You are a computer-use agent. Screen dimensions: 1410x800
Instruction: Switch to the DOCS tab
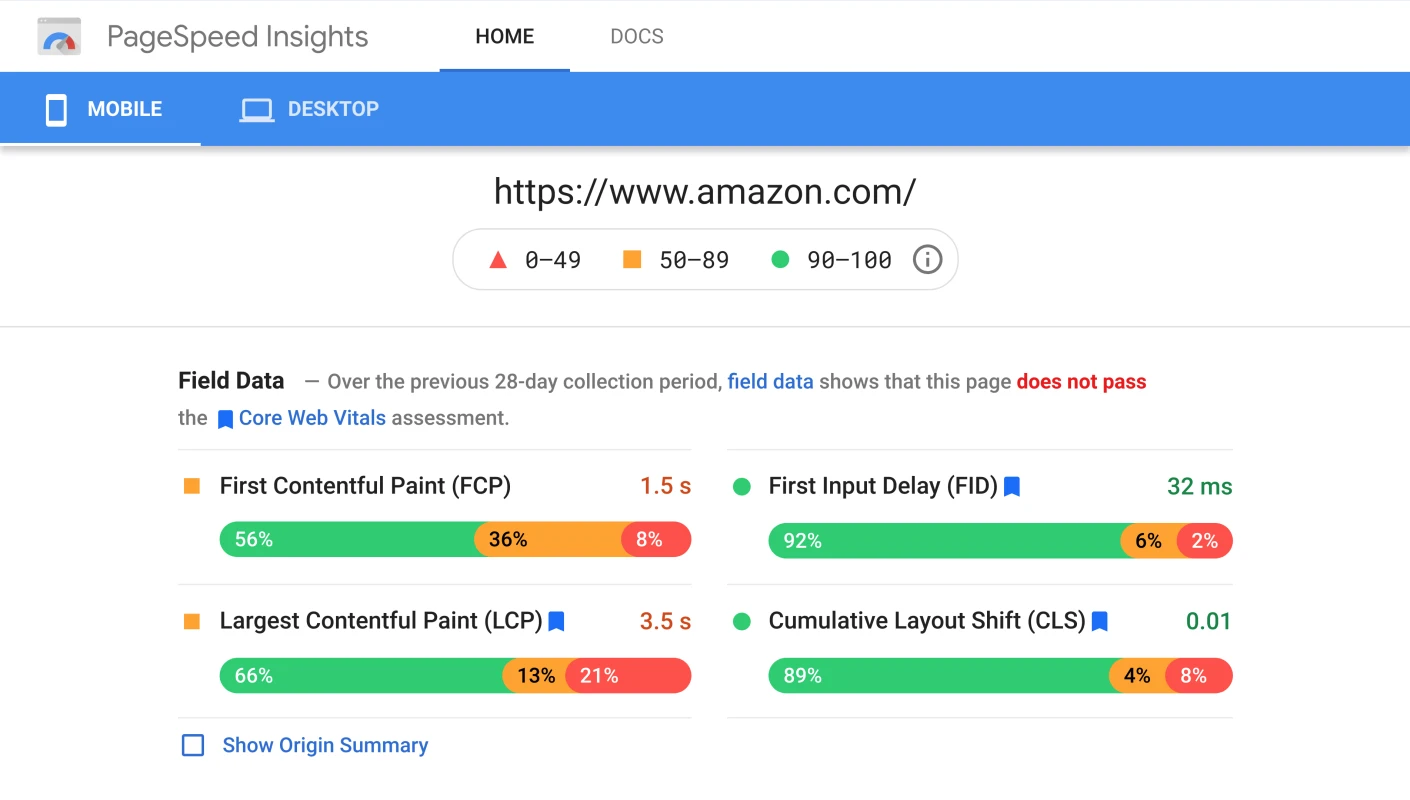click(637, 36)
